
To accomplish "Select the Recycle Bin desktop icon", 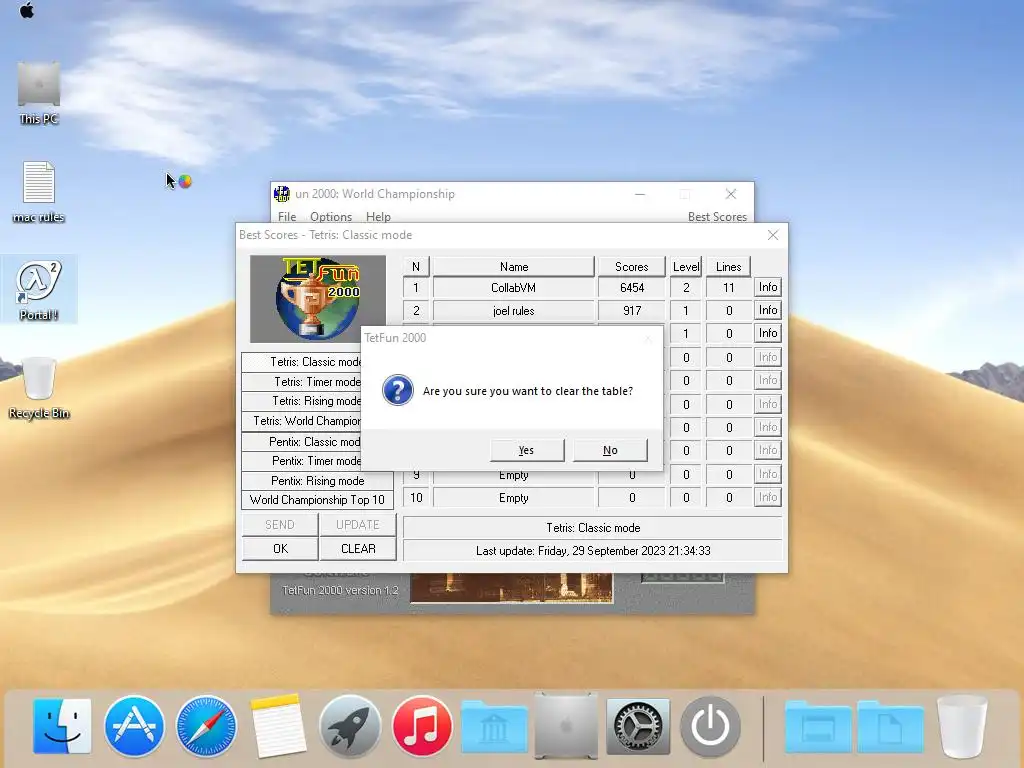I will pyautogui.click(x=39, y=388).
